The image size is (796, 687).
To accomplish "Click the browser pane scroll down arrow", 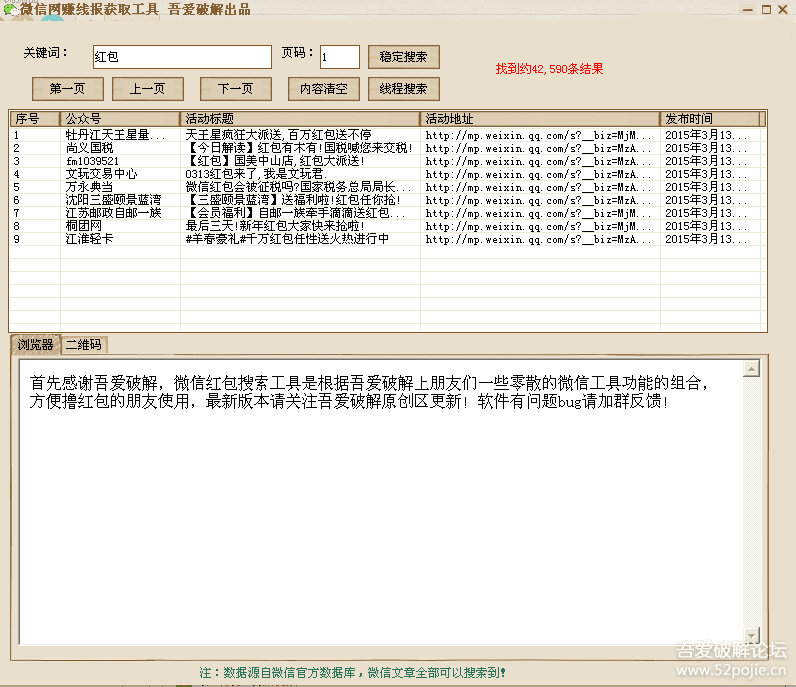I will (x=751, y=635).
